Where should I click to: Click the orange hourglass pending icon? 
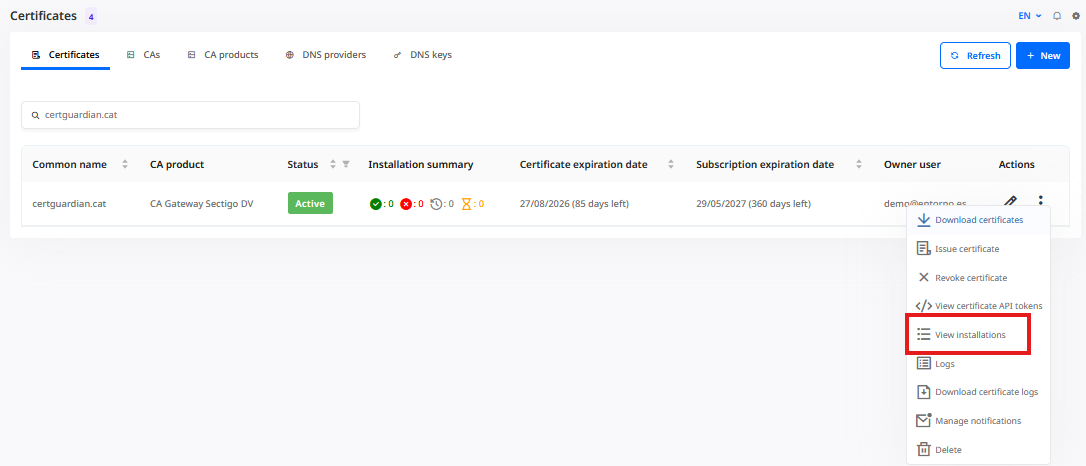466,204
